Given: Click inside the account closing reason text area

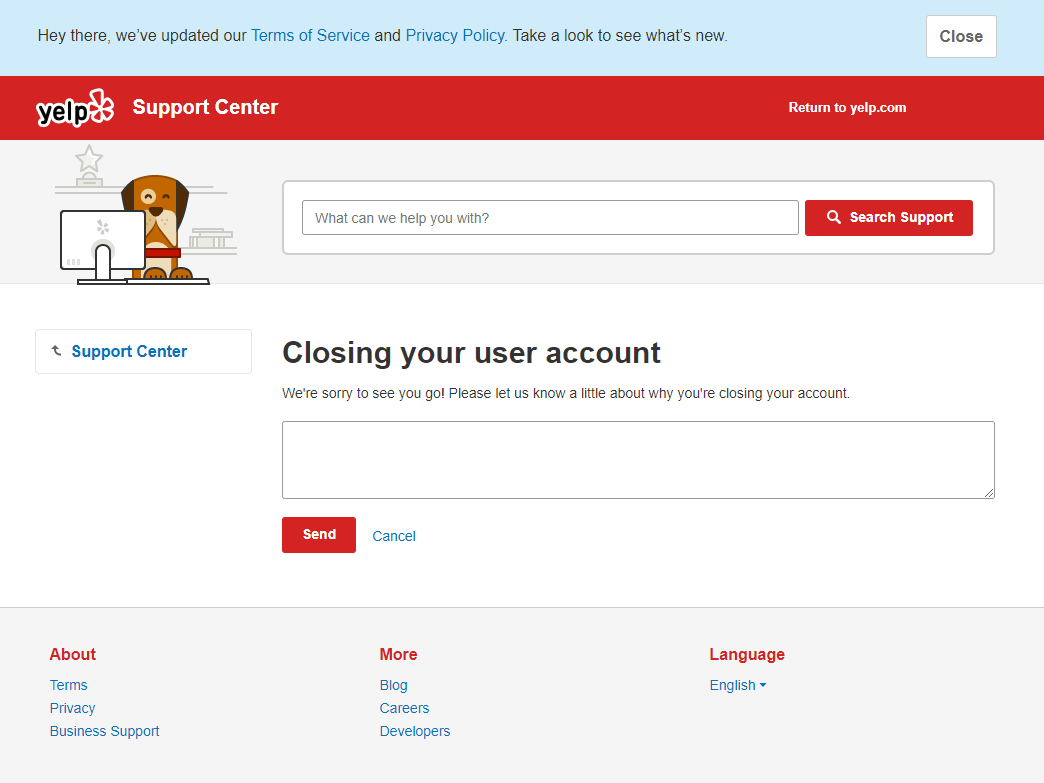Looking at the screenshot, I should pyautogui.click(x=638, y=459).
